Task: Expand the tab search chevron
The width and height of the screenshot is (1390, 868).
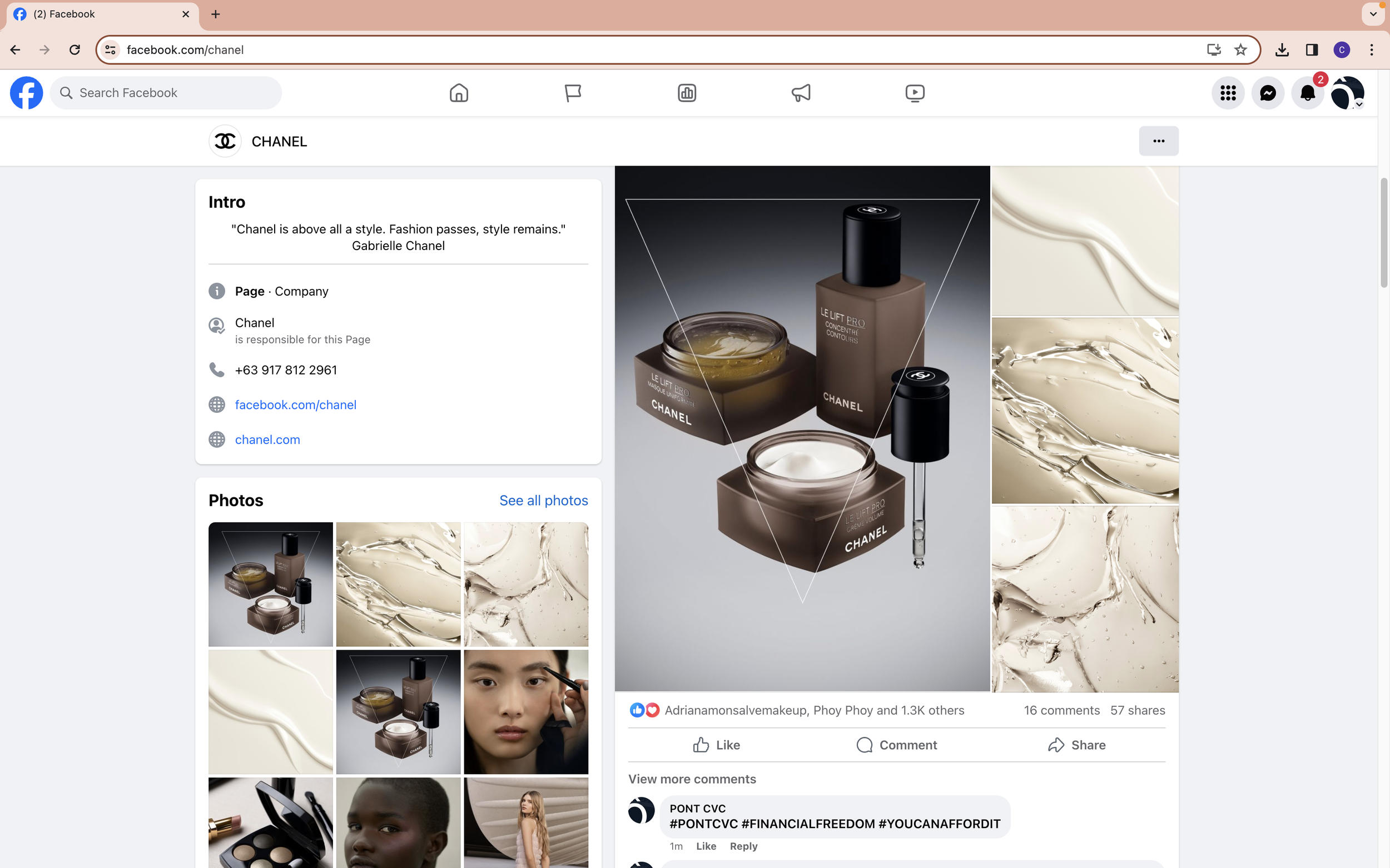Action: coord(1373,14)
